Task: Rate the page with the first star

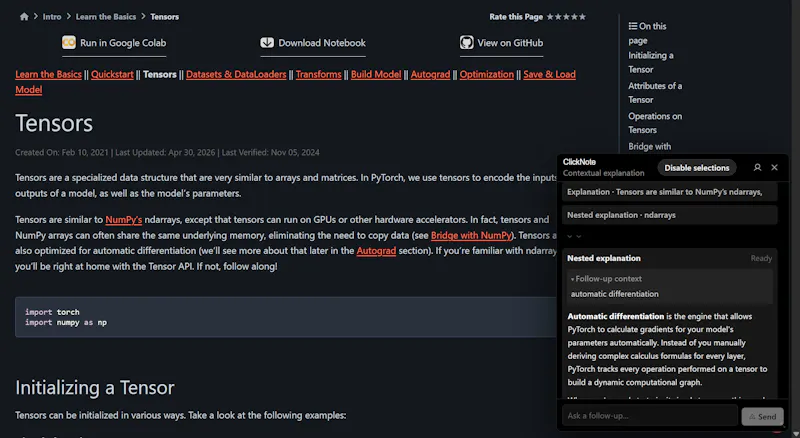Action: point(550,17)
